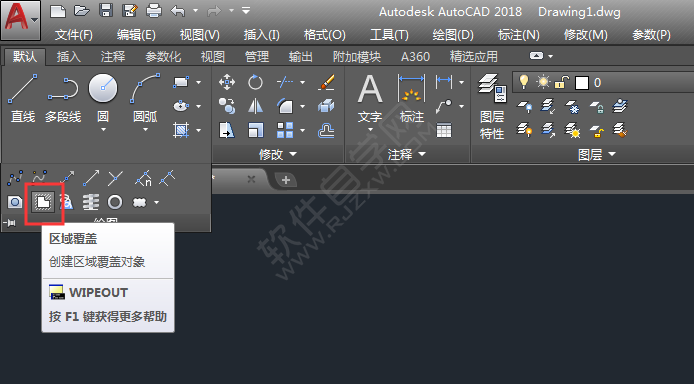
Task: Click the Offset tool icon
Action: 326,131
